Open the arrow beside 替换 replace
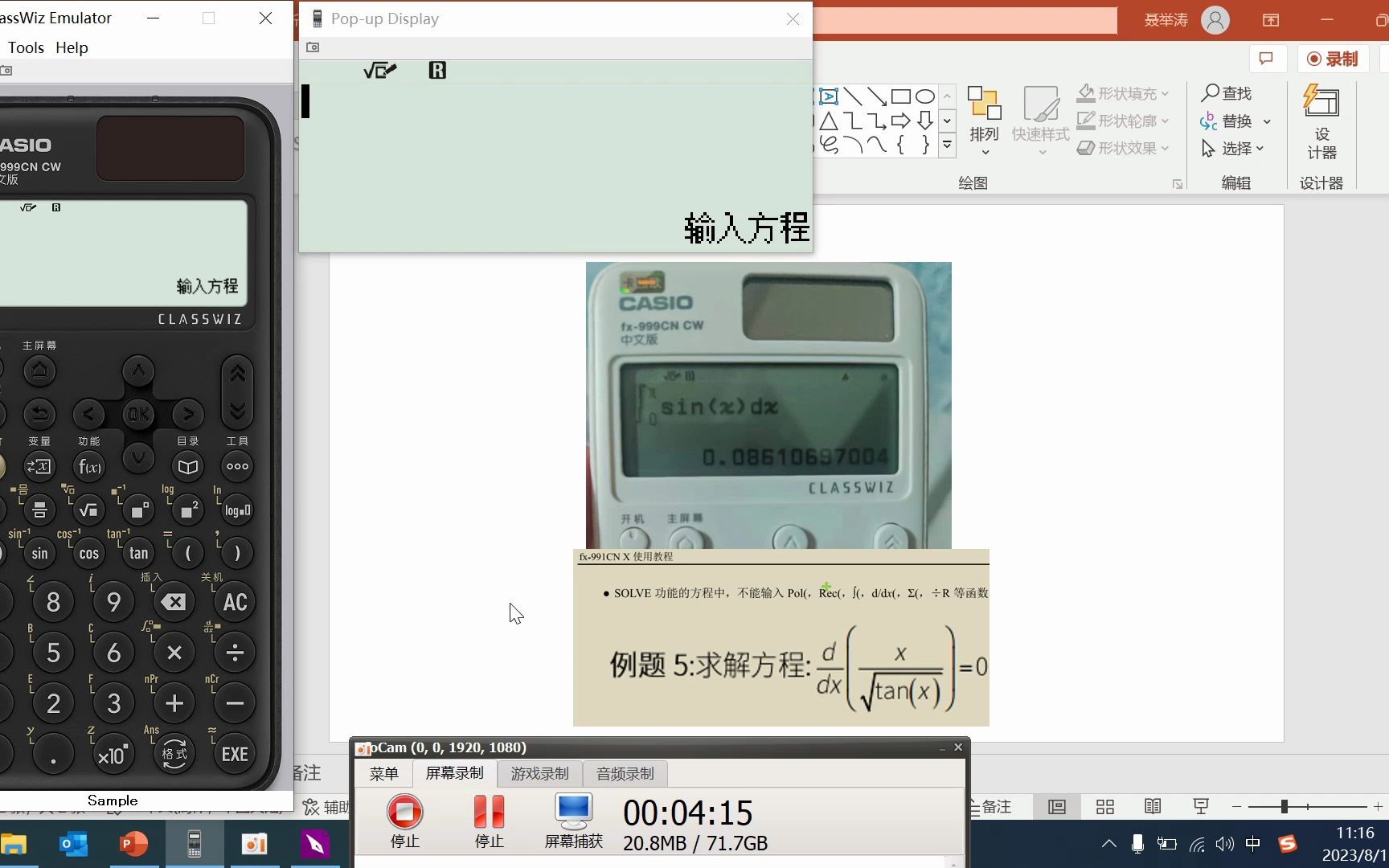The image size is (1389, 868). [1268, 121]
